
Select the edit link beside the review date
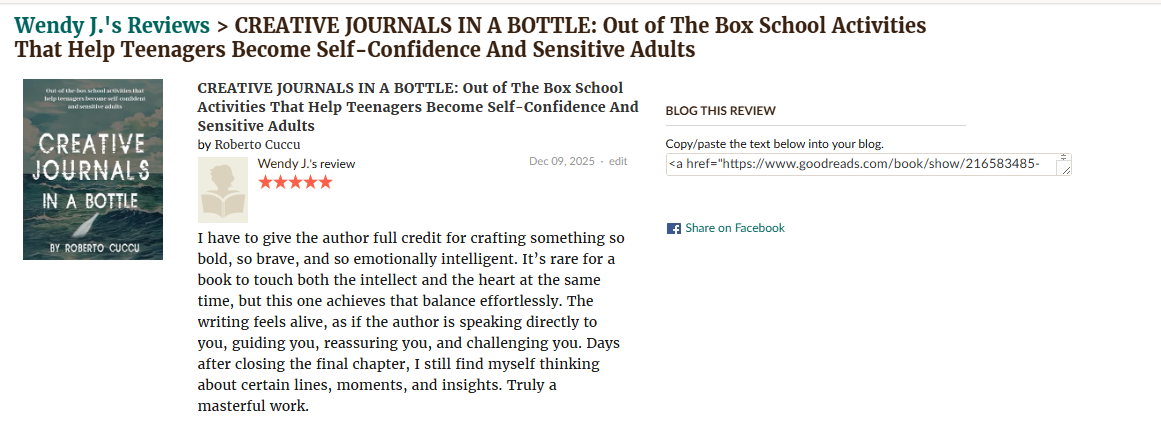point(618,161)
